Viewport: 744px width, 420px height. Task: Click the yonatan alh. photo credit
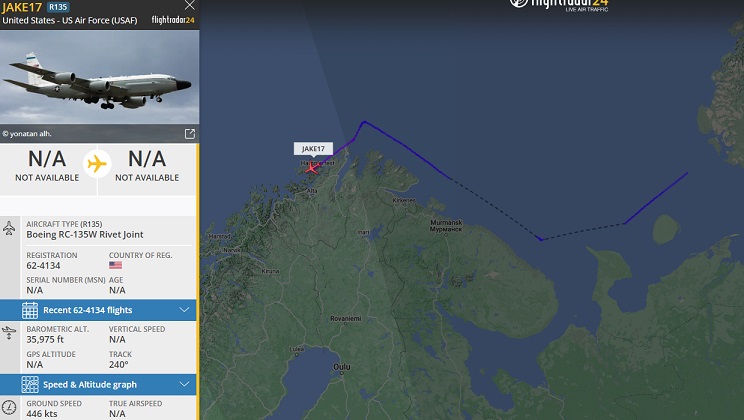click(27, 134)
